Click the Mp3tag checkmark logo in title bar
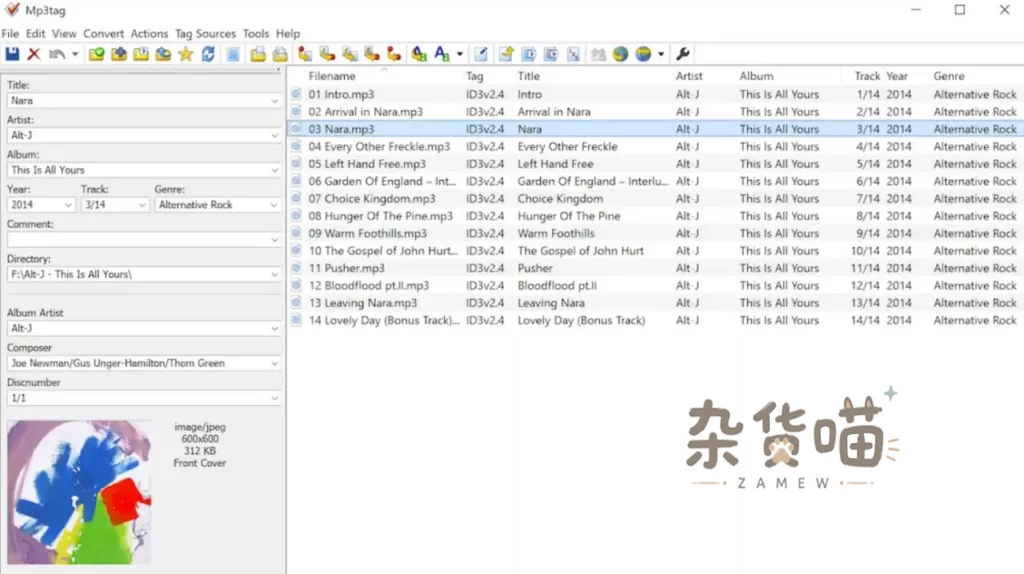This screenshot has height=574, width=1024. coord(12,10)
